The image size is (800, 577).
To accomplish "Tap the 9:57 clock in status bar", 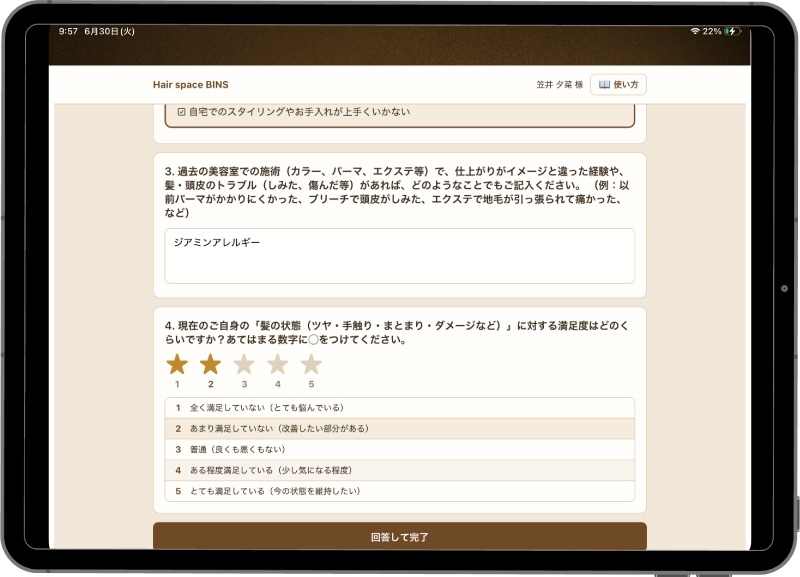I will pos(68,31).
